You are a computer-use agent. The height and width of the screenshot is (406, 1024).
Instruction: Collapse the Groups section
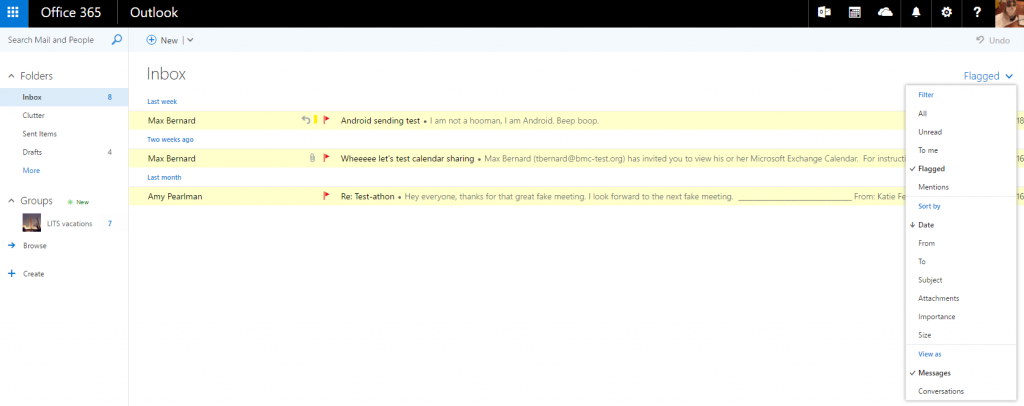[x=11, y=201]
